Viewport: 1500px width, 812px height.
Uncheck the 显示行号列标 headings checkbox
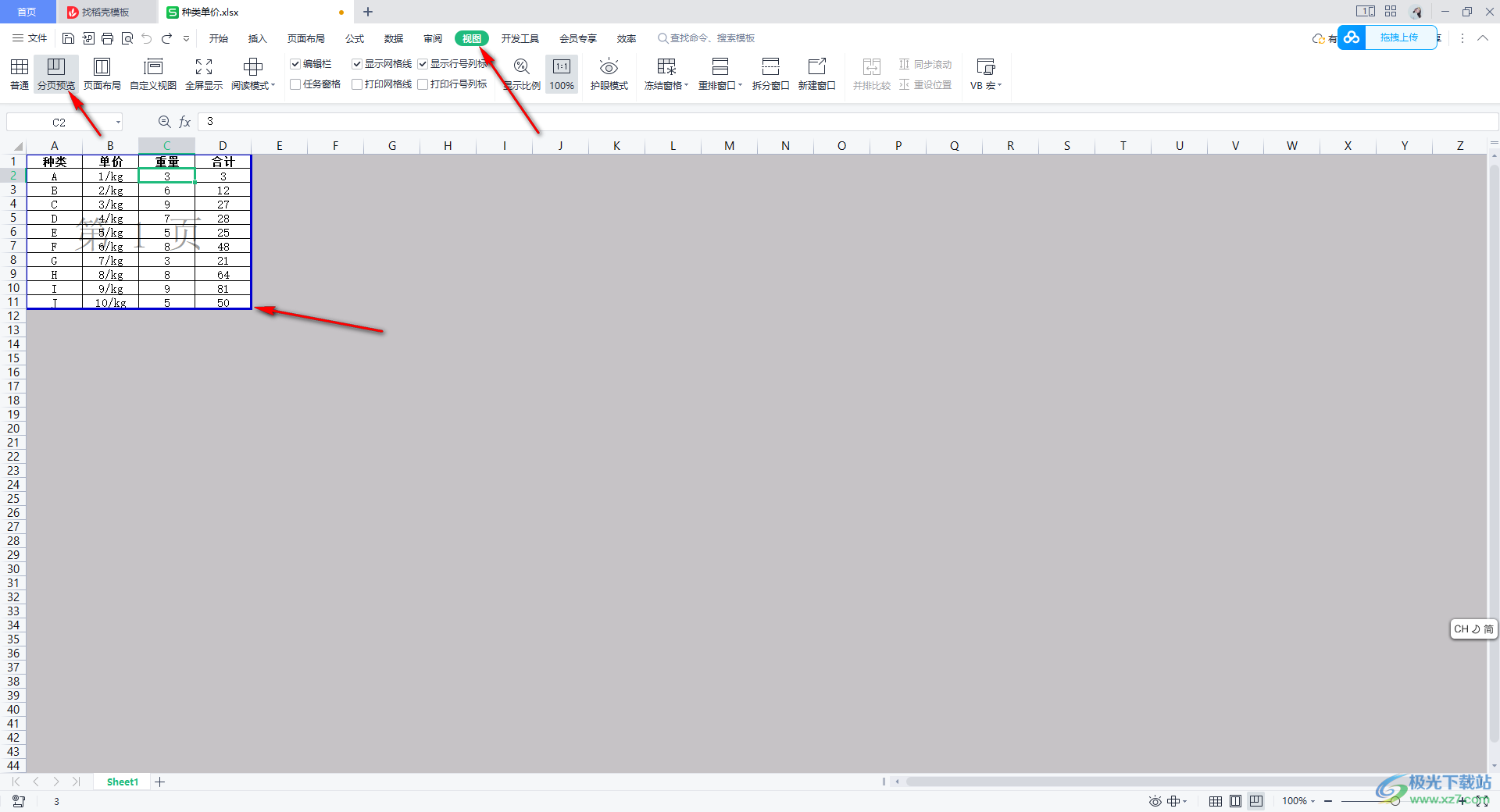click(x=423, y=64)
